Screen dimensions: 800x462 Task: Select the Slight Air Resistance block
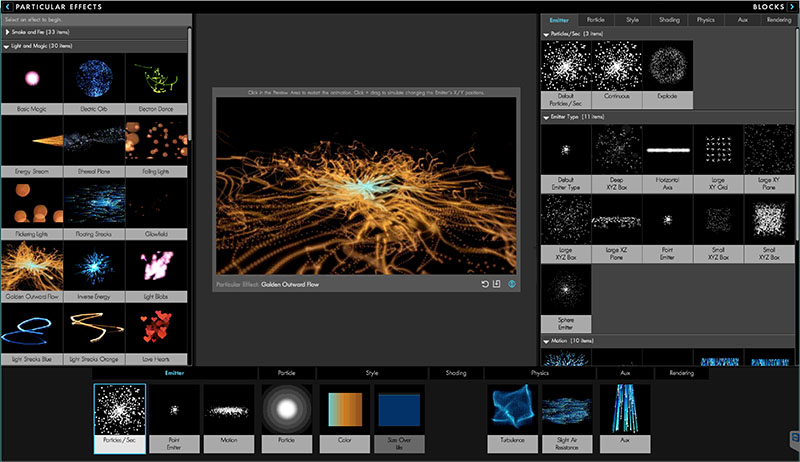[x=567, y=416]
